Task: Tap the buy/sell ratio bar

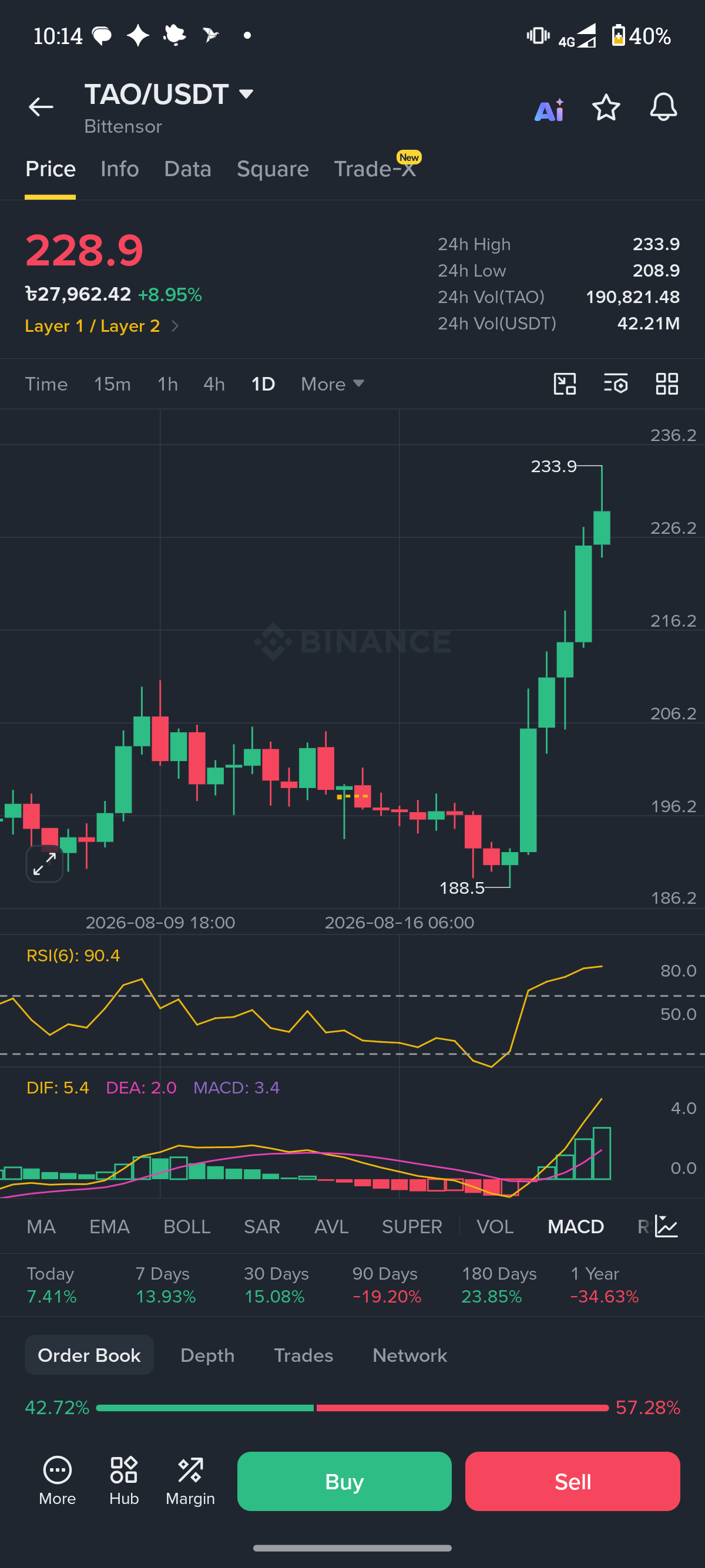Action: pos(352,1407)
